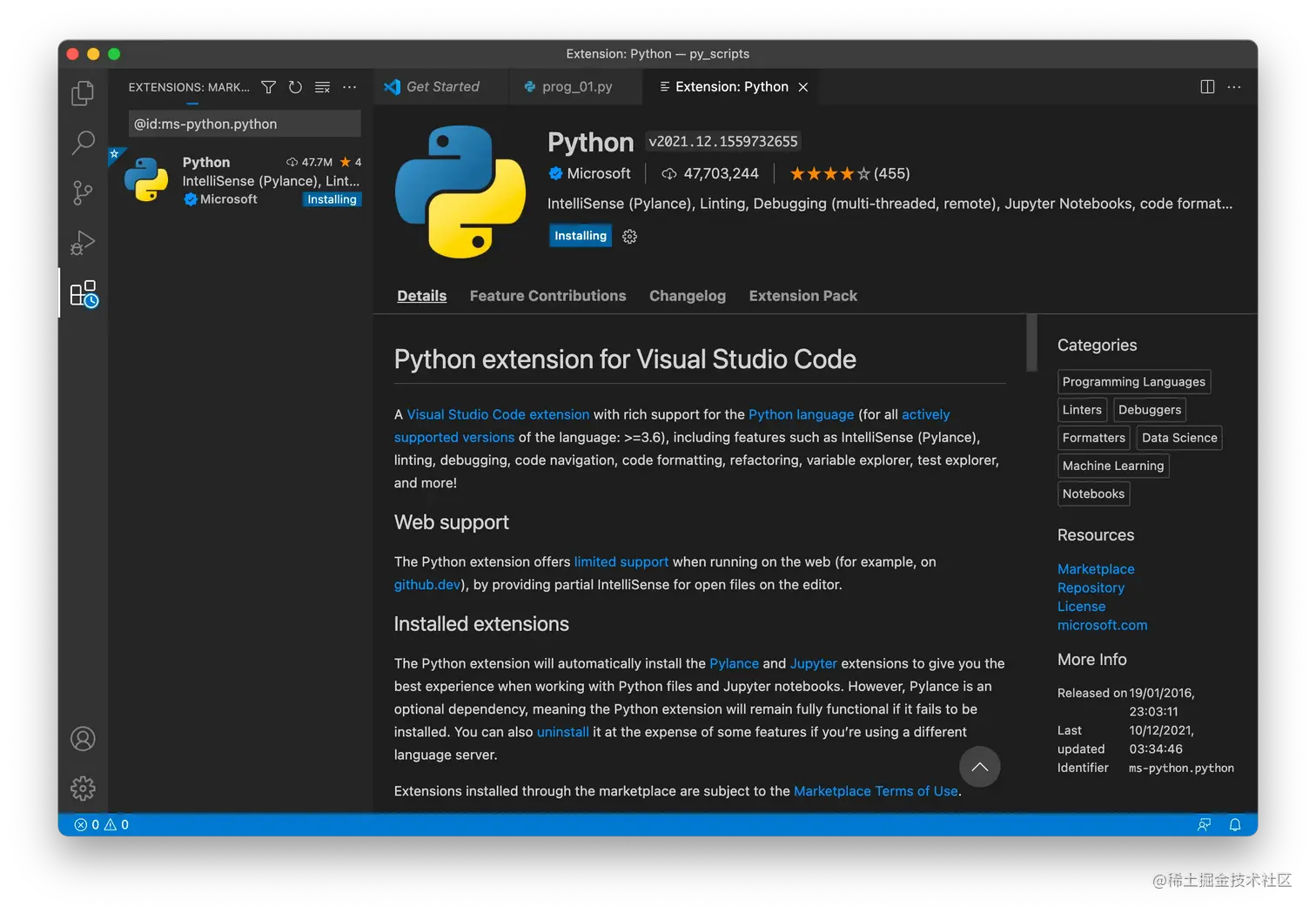Screen dimensions: 1316x913
Task: Open the microsoft.com resource link
Action: pyautogui.click(x=1102, y=625)
